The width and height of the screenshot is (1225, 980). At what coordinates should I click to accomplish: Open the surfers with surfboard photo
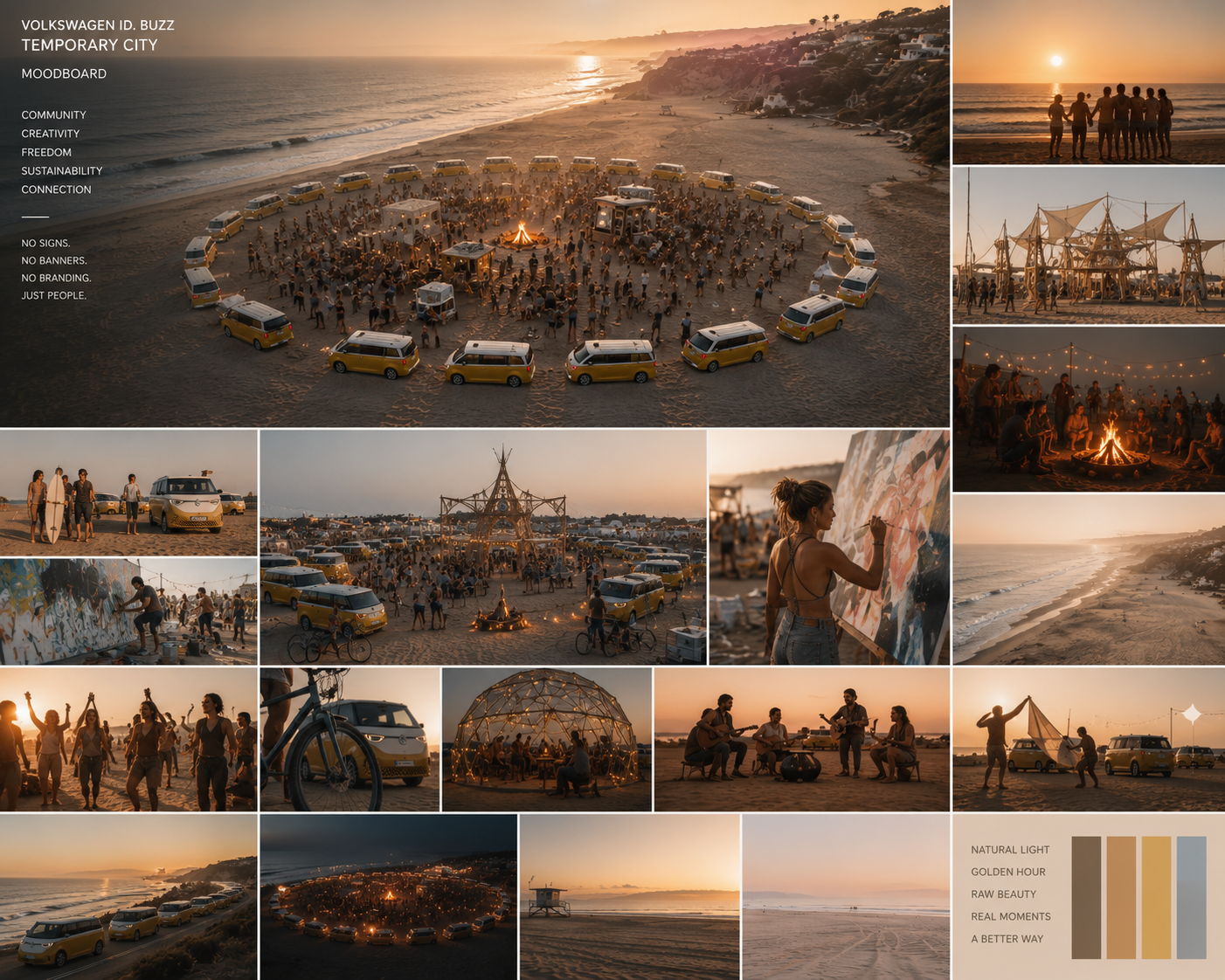pos(128,493)
